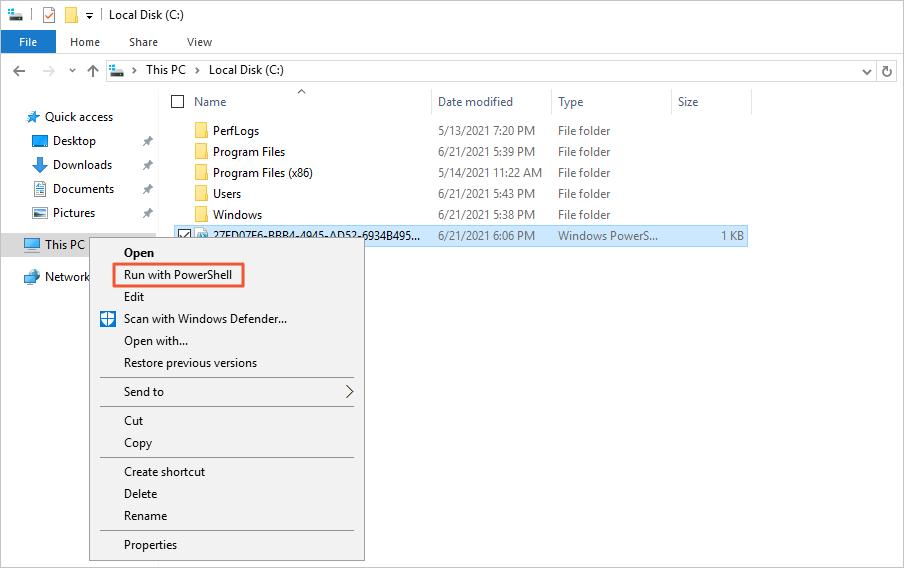Open the Downloads quick access folder
Viewport: 904px width, 568px height.
click(82, 165)
